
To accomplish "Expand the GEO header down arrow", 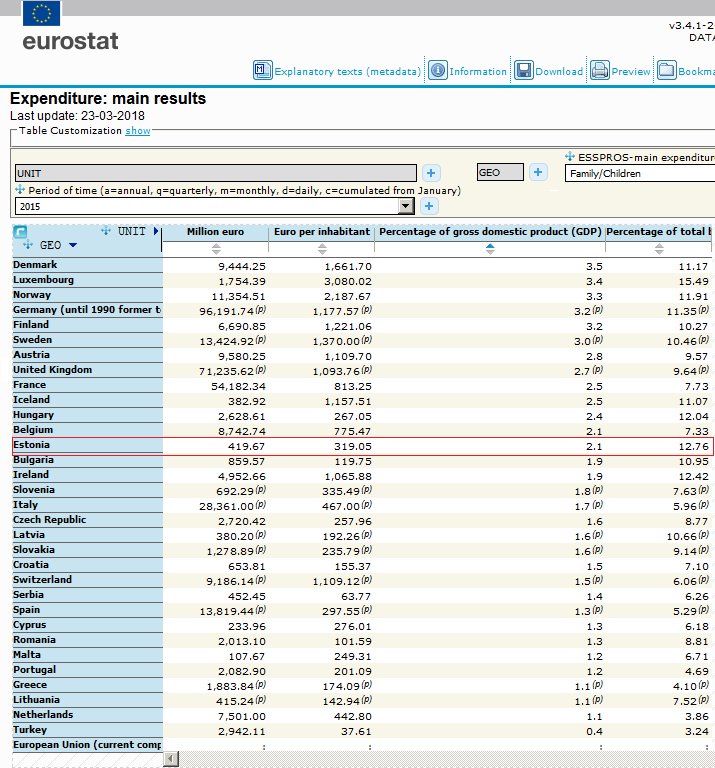I will [x=73, y=245].
